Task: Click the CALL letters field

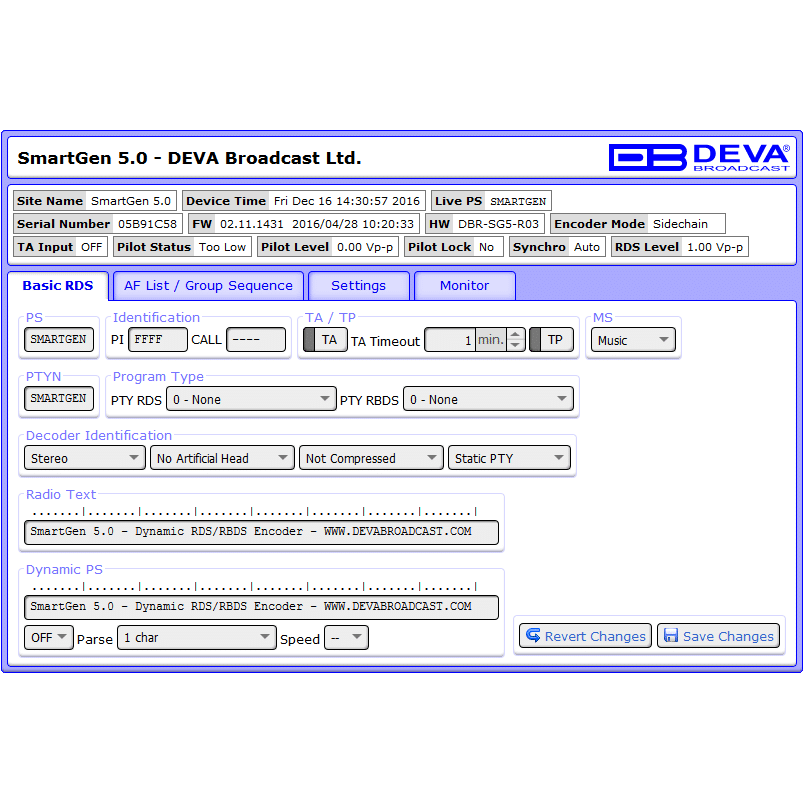Action: (256, 339)
